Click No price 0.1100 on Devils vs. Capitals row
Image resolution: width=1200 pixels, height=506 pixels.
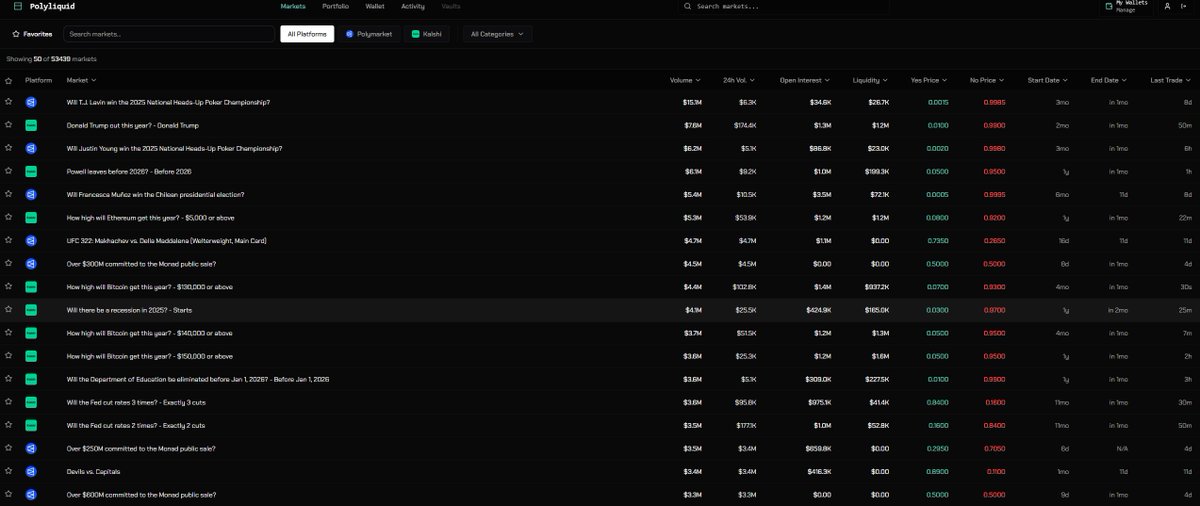tap(995, 471)
